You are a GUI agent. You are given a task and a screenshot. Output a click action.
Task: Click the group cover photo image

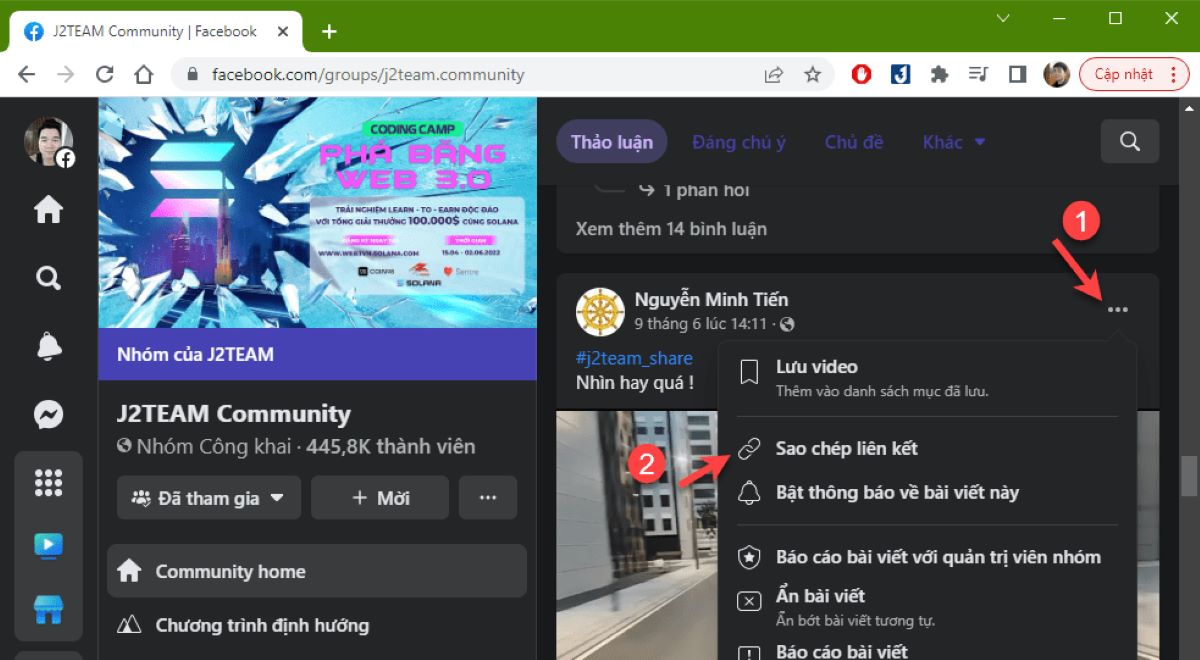(317, 212)
